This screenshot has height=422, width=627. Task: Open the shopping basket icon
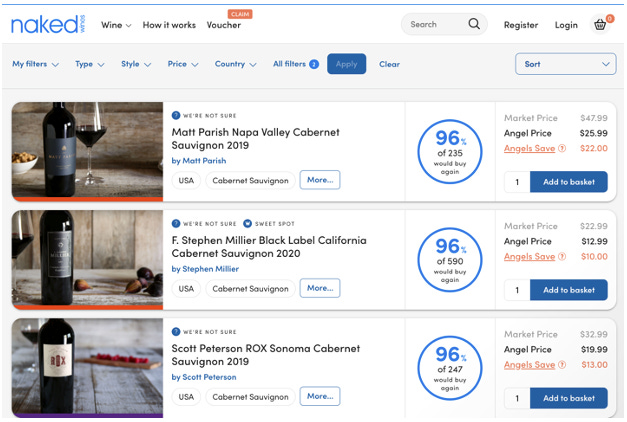[x=600, y=25]
